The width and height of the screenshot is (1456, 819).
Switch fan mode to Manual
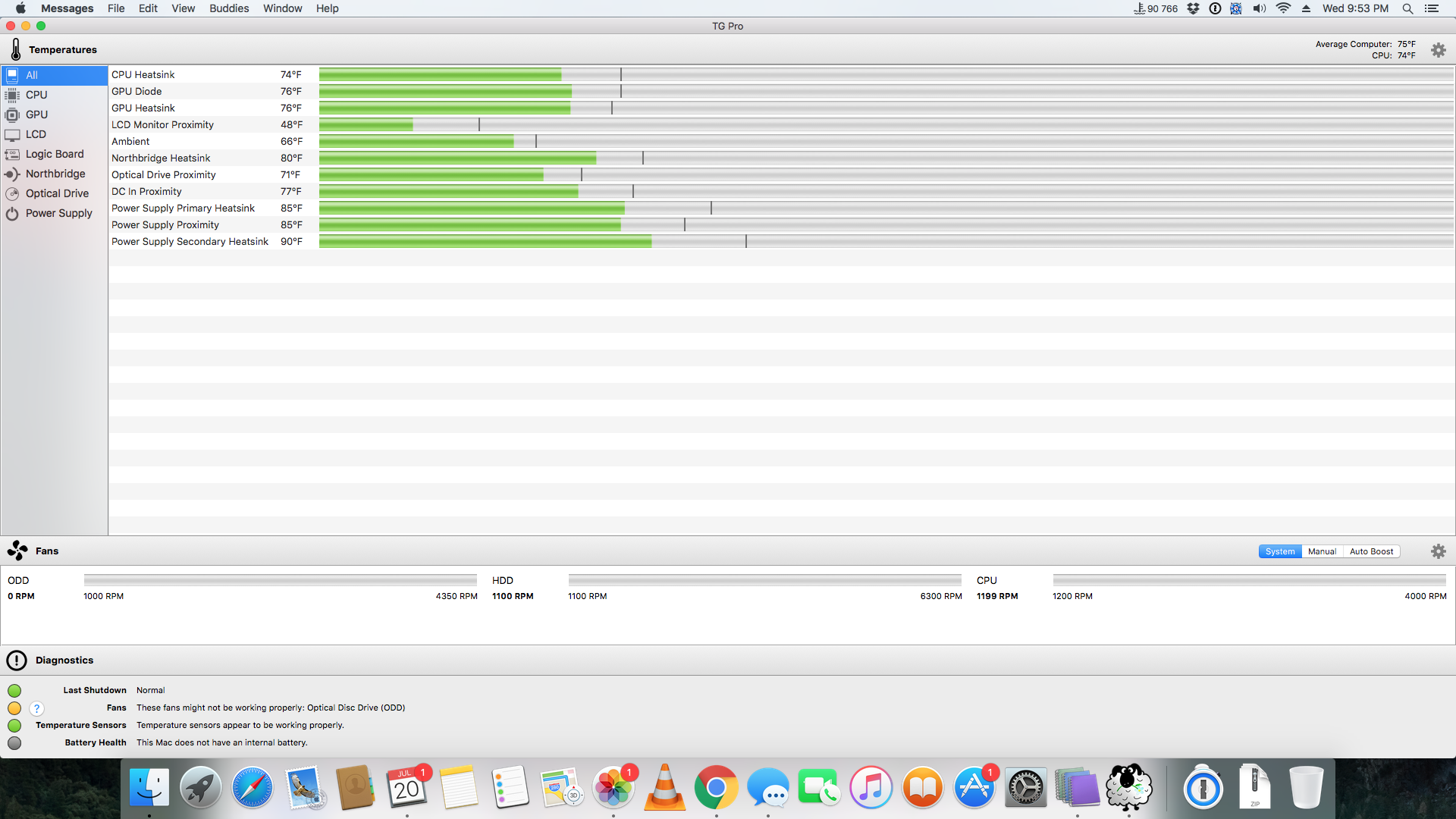point(1322,551)
